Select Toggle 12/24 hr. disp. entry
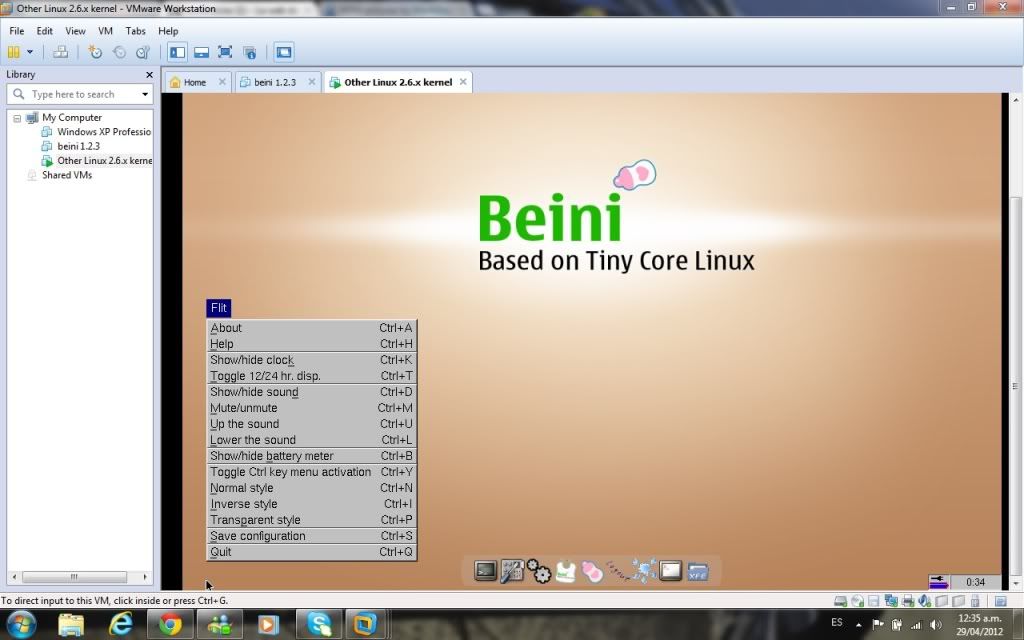1024x640 pixels. tap(312, 376)
